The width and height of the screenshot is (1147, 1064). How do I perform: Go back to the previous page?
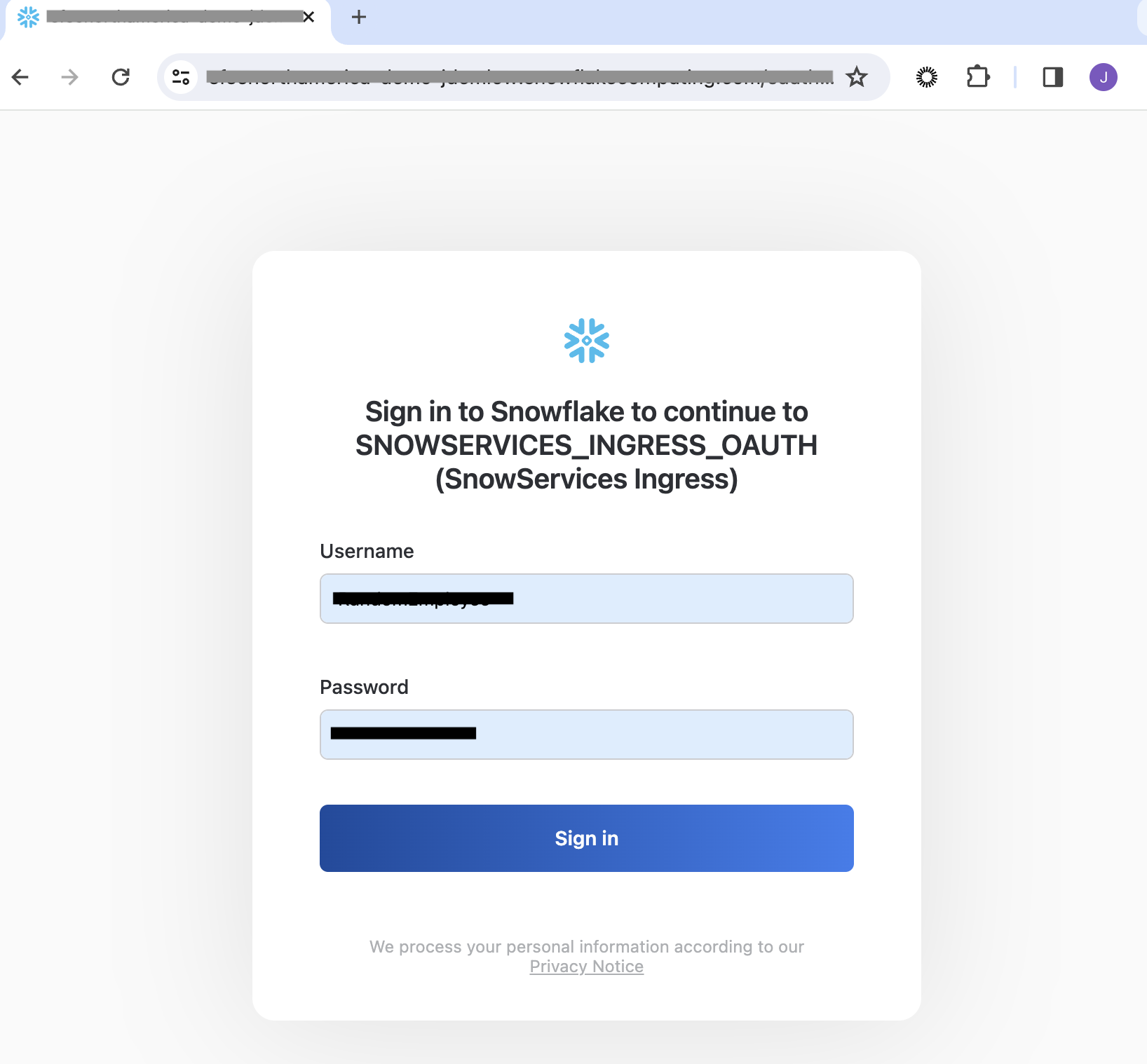coord(20,77)
